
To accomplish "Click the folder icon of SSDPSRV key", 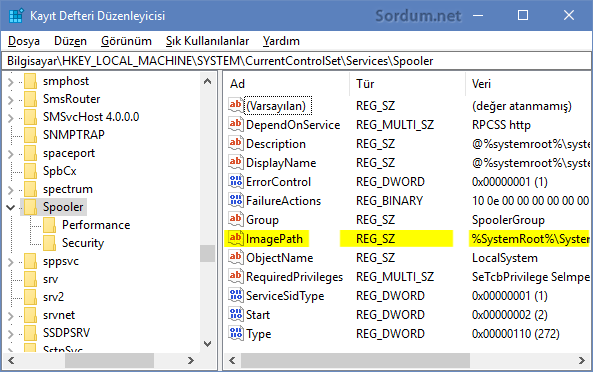I will pyautogui.click(x=31, y=333).
